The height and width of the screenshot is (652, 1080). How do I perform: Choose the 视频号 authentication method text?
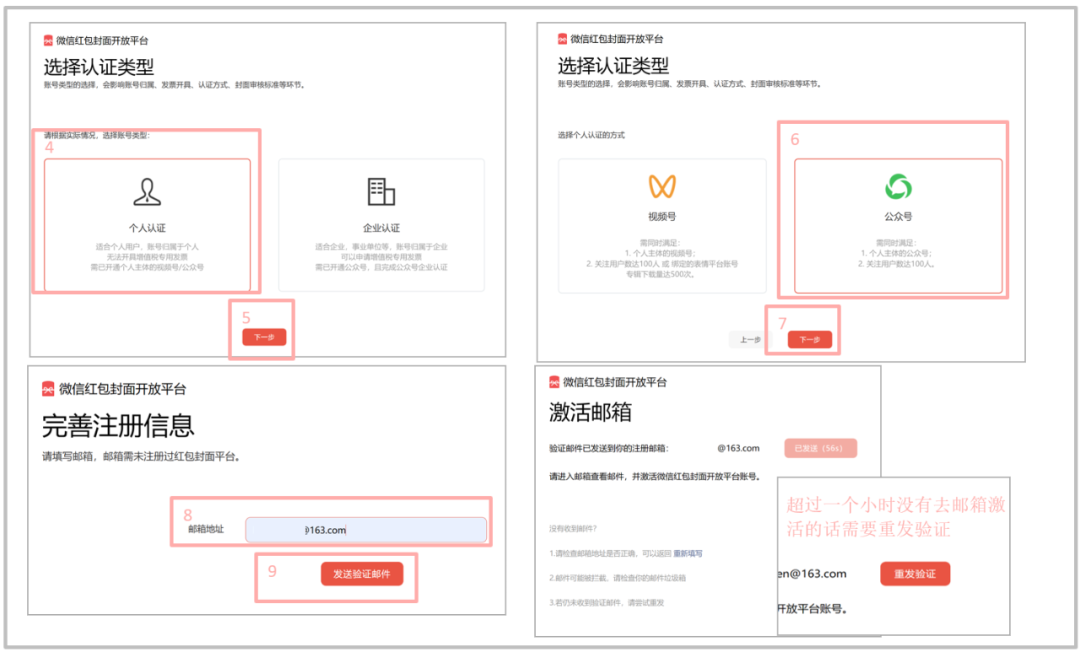pyautogui.click(x=662, y=216)
